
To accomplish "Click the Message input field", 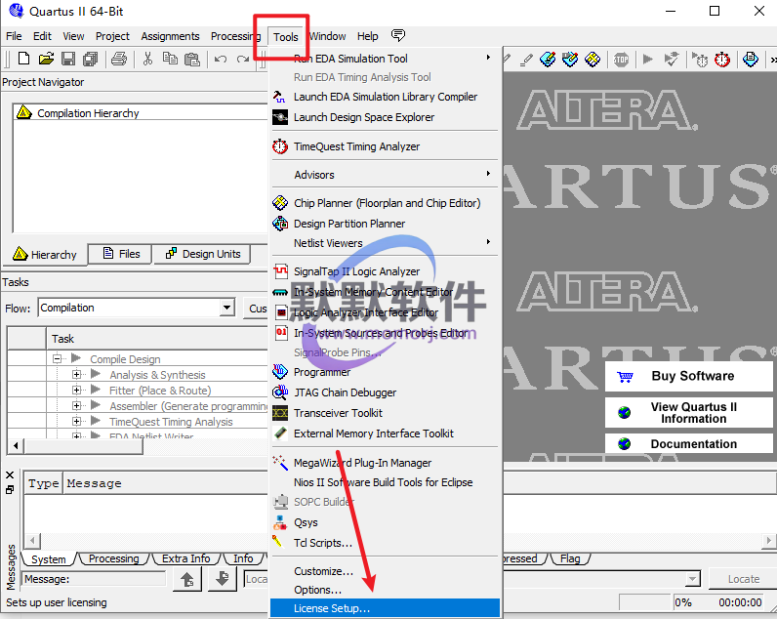I will (94, 579).
